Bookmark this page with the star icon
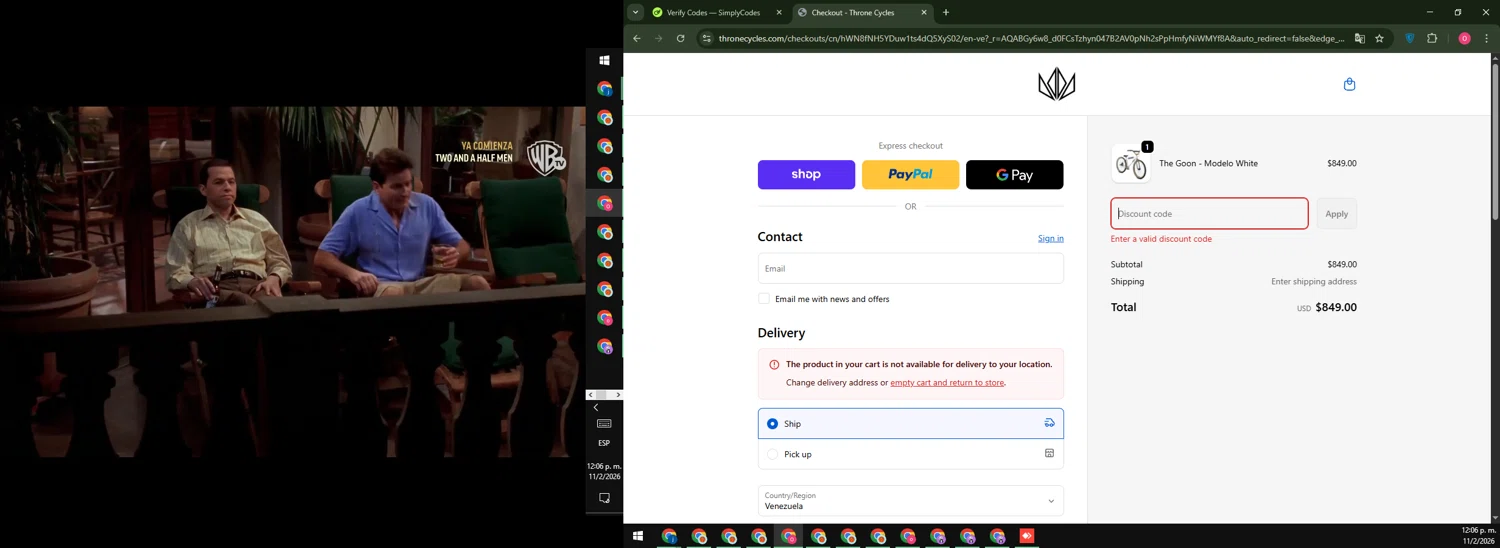The height and width of the screenshot is (548, 1500). pyautogui.click(x=1379, y=38)
